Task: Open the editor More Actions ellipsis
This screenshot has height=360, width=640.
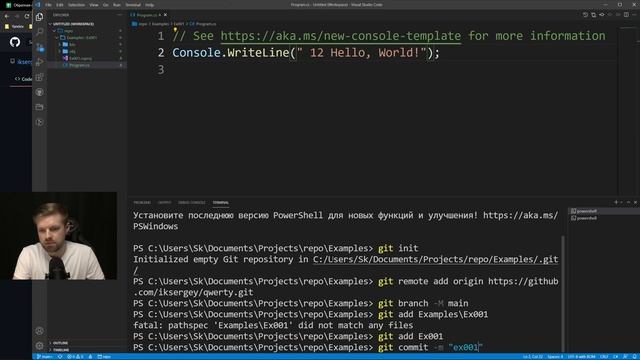Action: tap(634, 15)
